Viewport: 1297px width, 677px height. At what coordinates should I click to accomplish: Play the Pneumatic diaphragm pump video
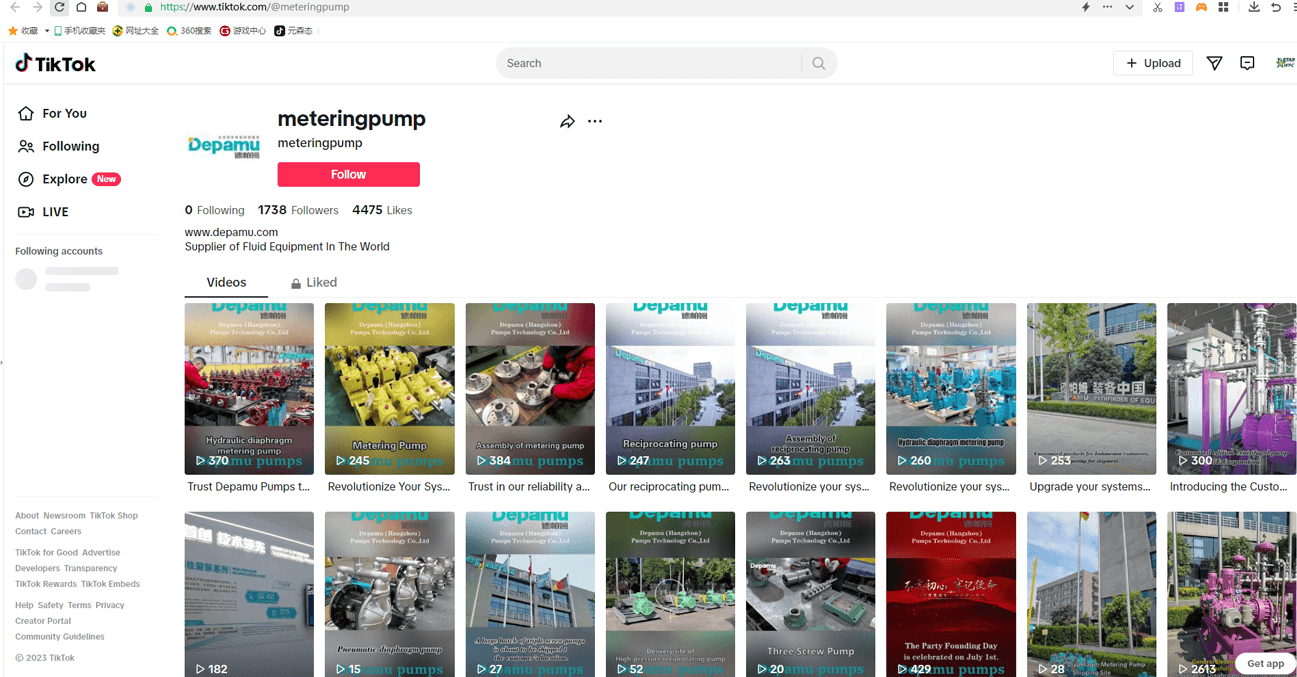pos(390,594)
